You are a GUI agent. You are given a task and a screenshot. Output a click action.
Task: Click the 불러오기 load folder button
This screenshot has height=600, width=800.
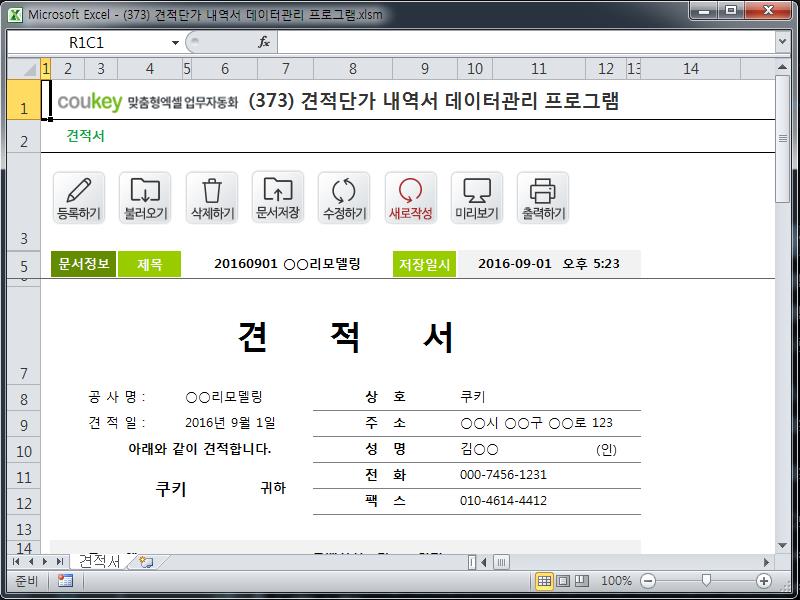coord(145,198)
